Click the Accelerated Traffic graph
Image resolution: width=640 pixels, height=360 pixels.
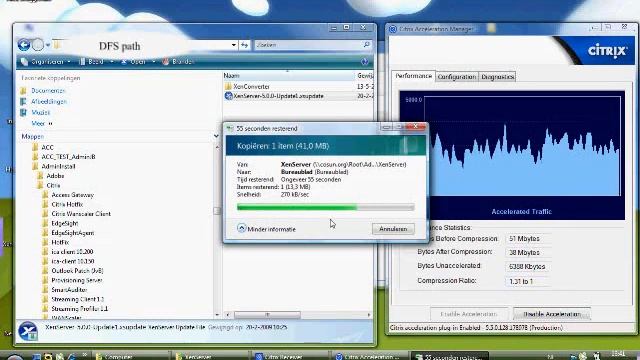512,155
